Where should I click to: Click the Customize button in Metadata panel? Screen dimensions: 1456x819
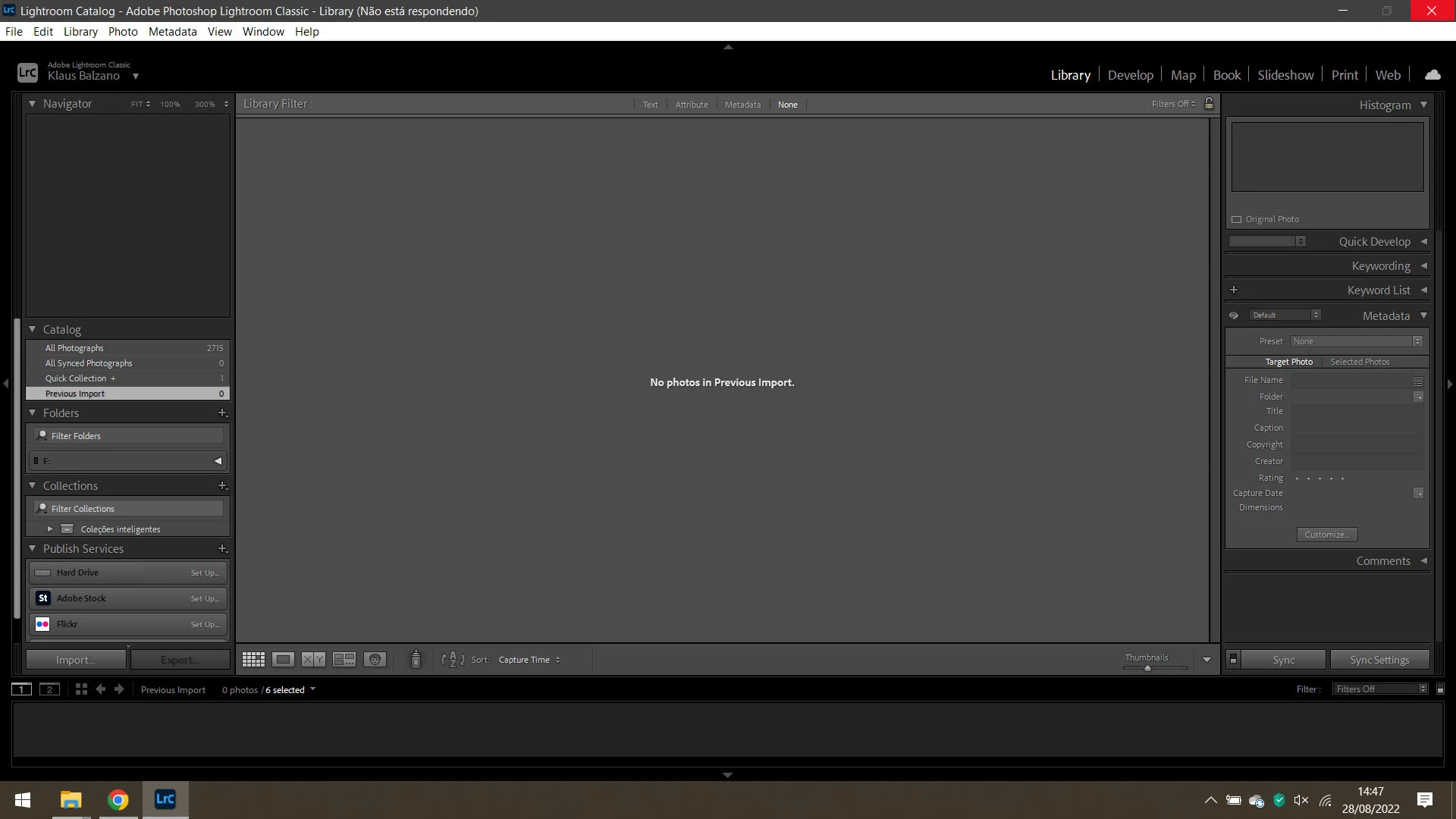click(x=1326, y=535)
